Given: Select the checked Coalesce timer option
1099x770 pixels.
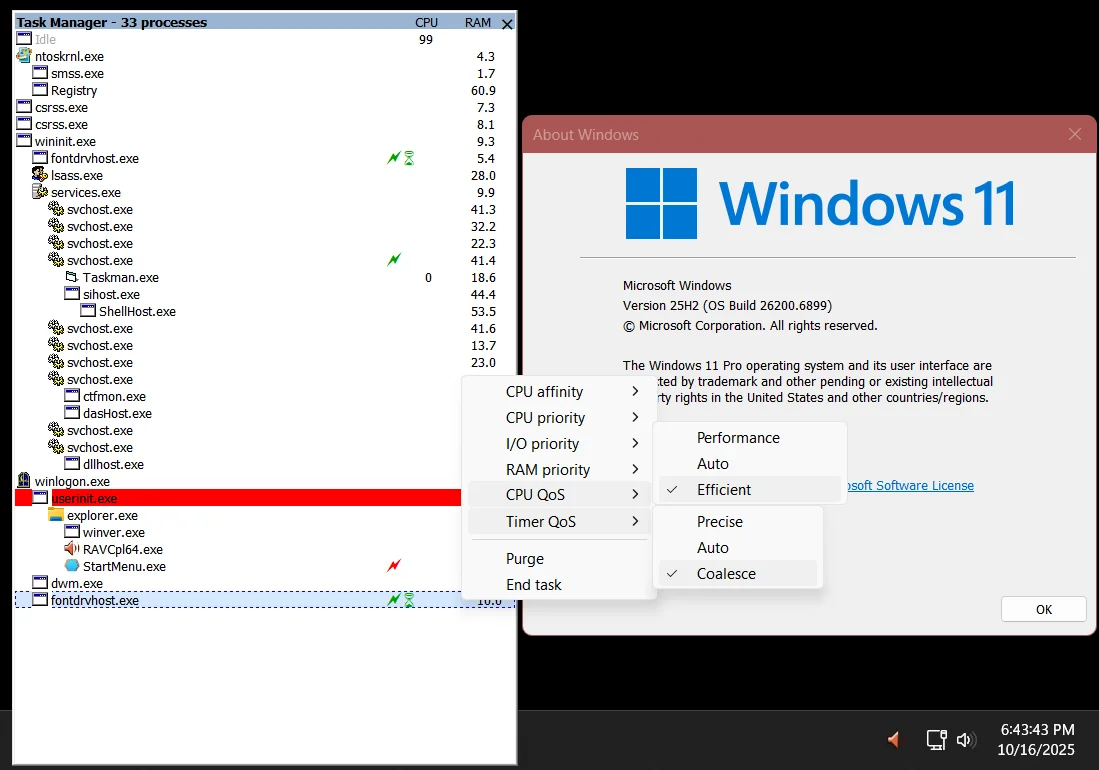Looking at the screenshot, I should click(x=737, y=574).
